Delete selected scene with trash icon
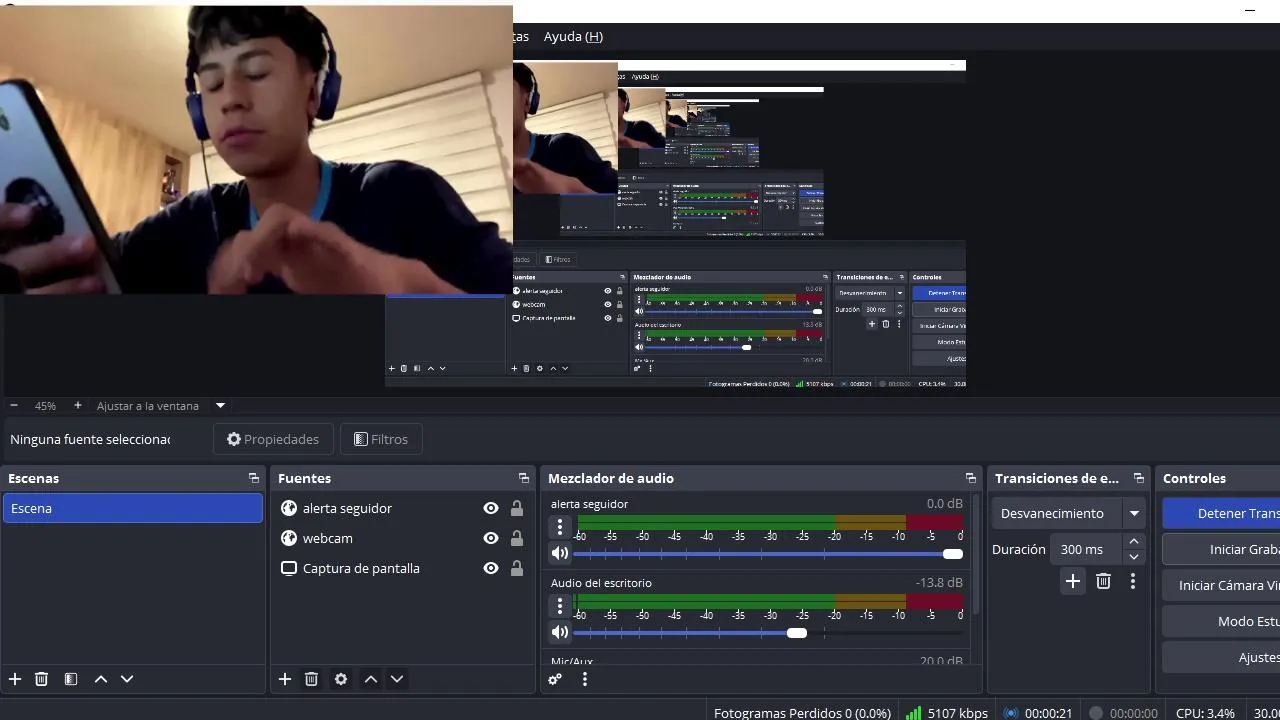1280x720 pixels. (41, 679)
